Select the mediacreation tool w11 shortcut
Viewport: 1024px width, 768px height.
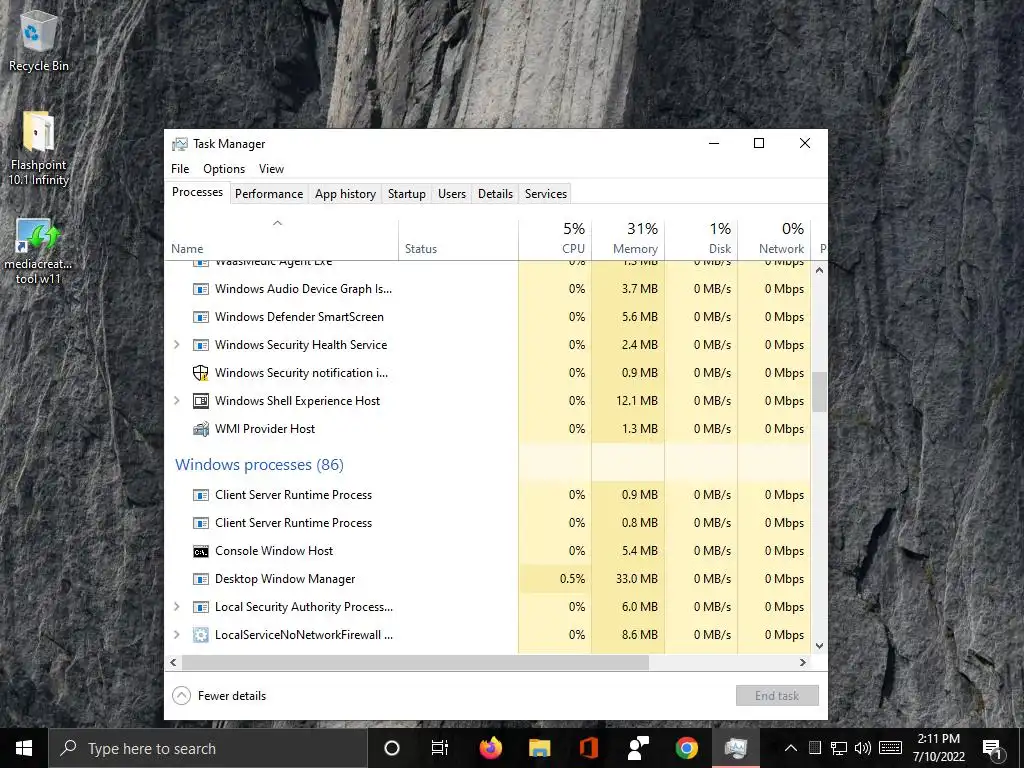39,251
